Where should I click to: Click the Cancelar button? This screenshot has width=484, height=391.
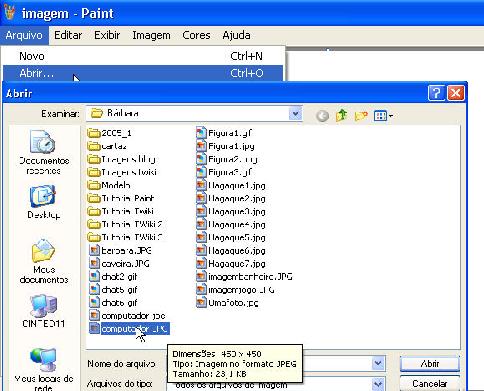[430, 384]
